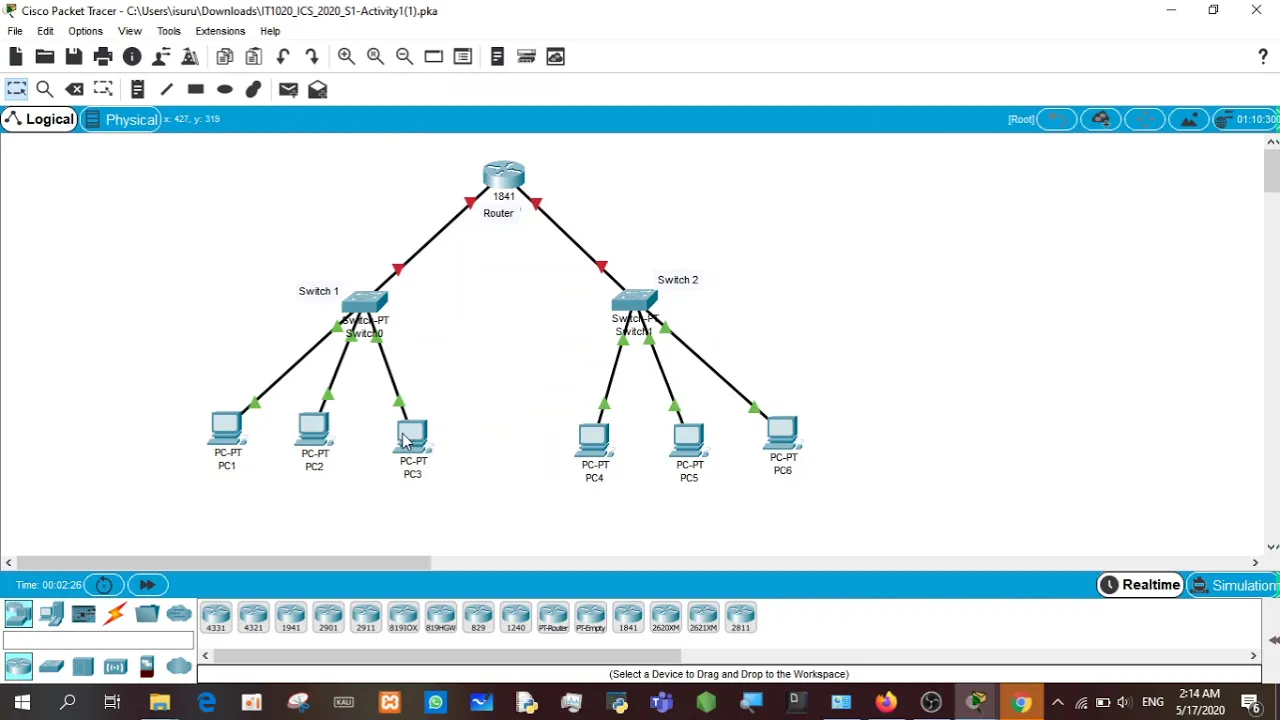Select End Devices category
1280x720 pixels.
[x=51, y=614]
